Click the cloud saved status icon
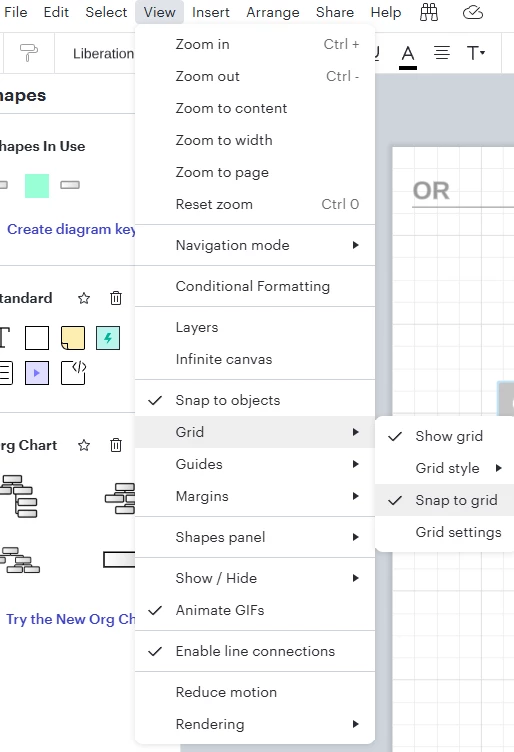Screen dimensions: 514x752 click(x=472, y=12)
